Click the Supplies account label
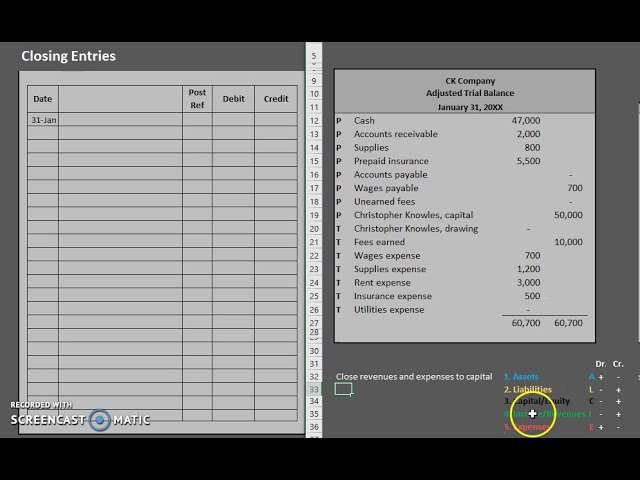This screenshot has height=480, width=640. 371,147
